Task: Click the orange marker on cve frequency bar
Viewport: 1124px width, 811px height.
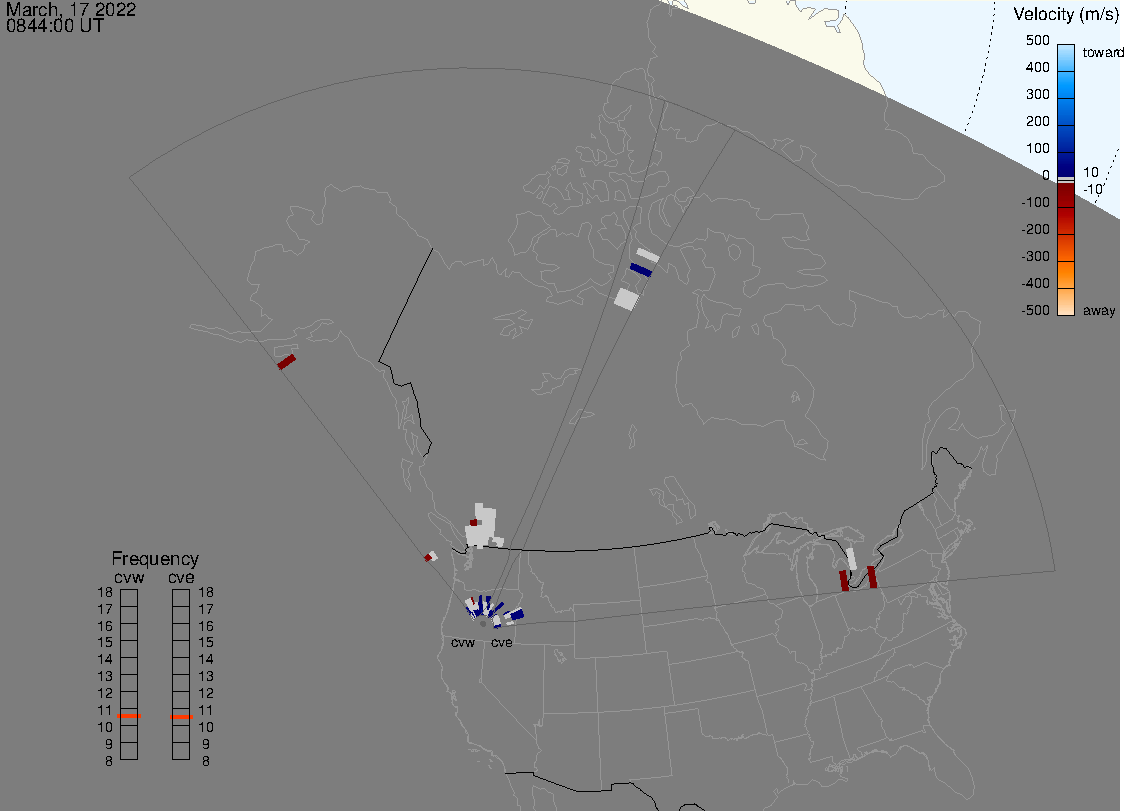Action: point(181,716)
